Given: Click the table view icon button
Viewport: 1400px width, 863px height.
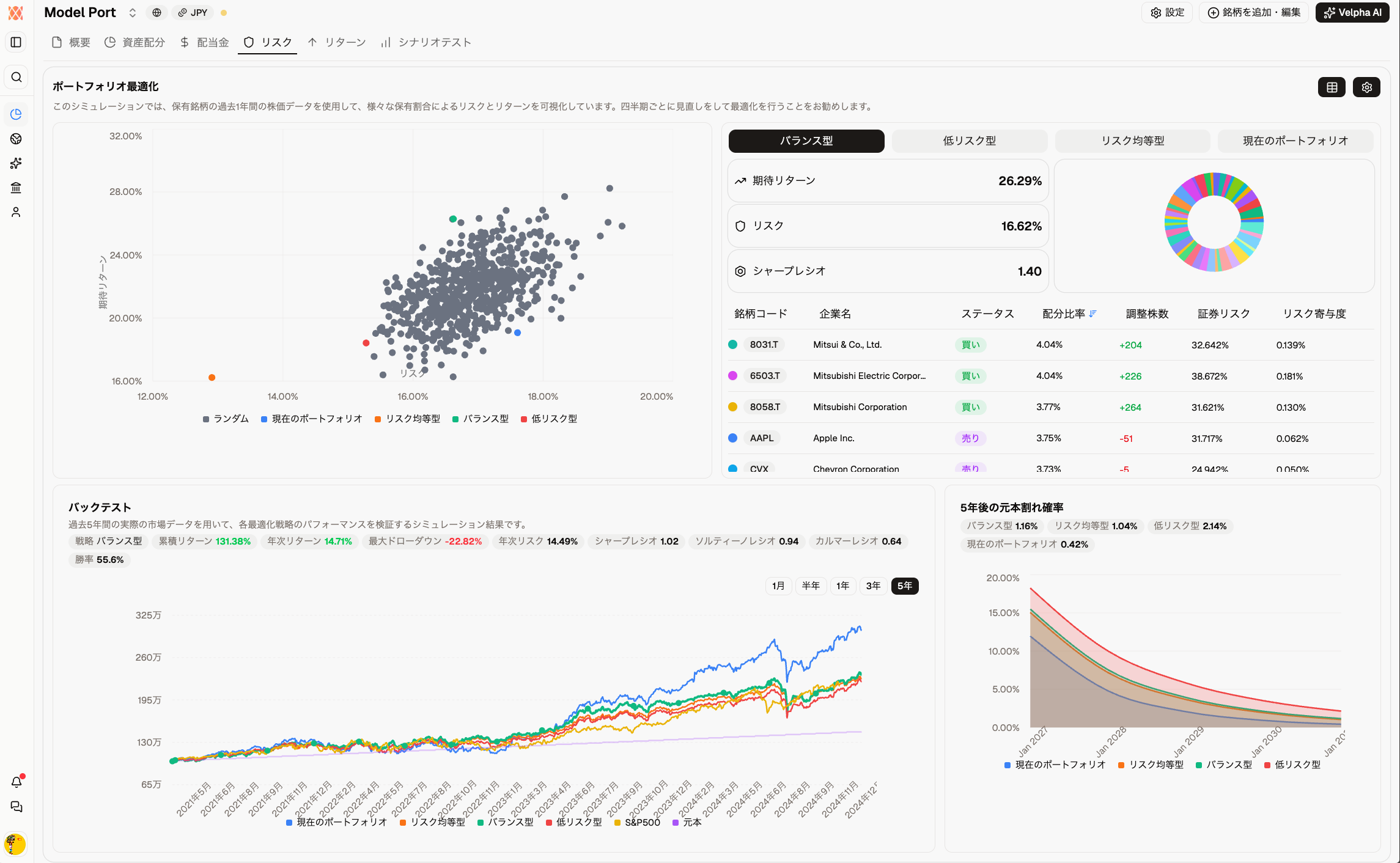Looking at the screenshot, I should (x=1332, y=87).
